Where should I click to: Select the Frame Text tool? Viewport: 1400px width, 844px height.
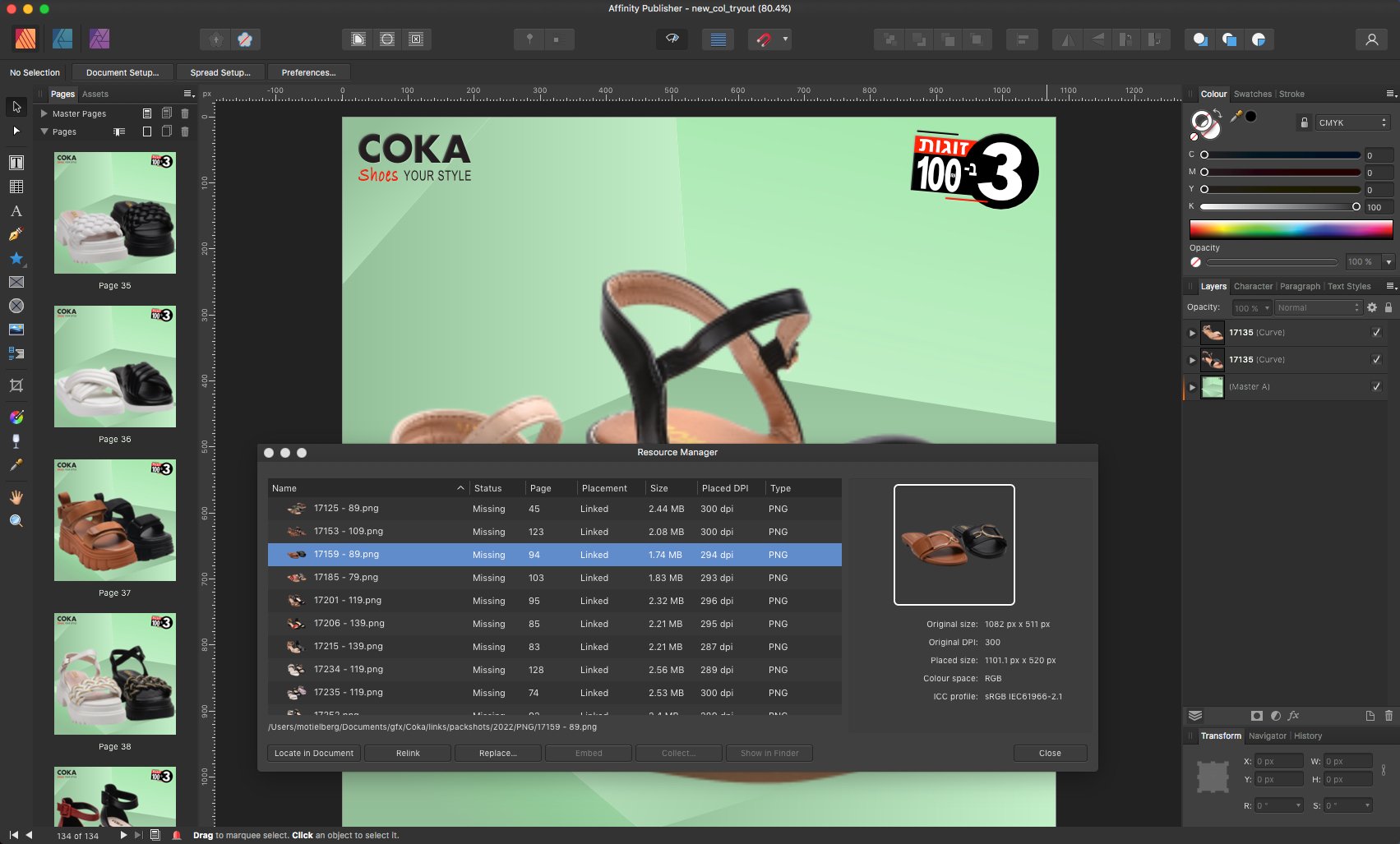point(16,163)
